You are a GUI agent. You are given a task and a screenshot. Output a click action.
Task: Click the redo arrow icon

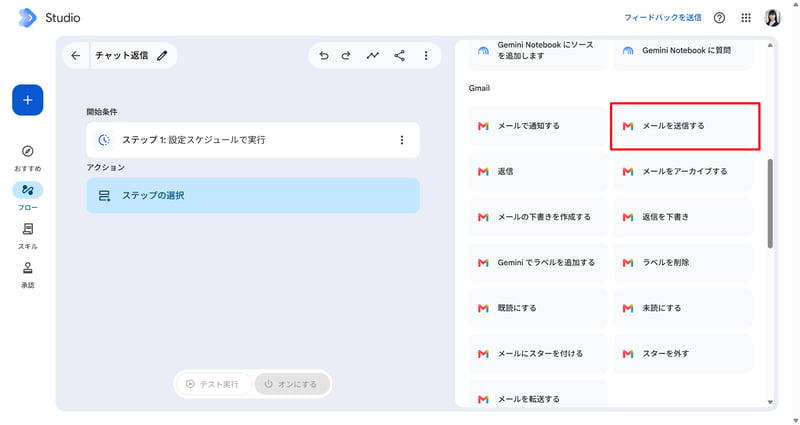346,56
